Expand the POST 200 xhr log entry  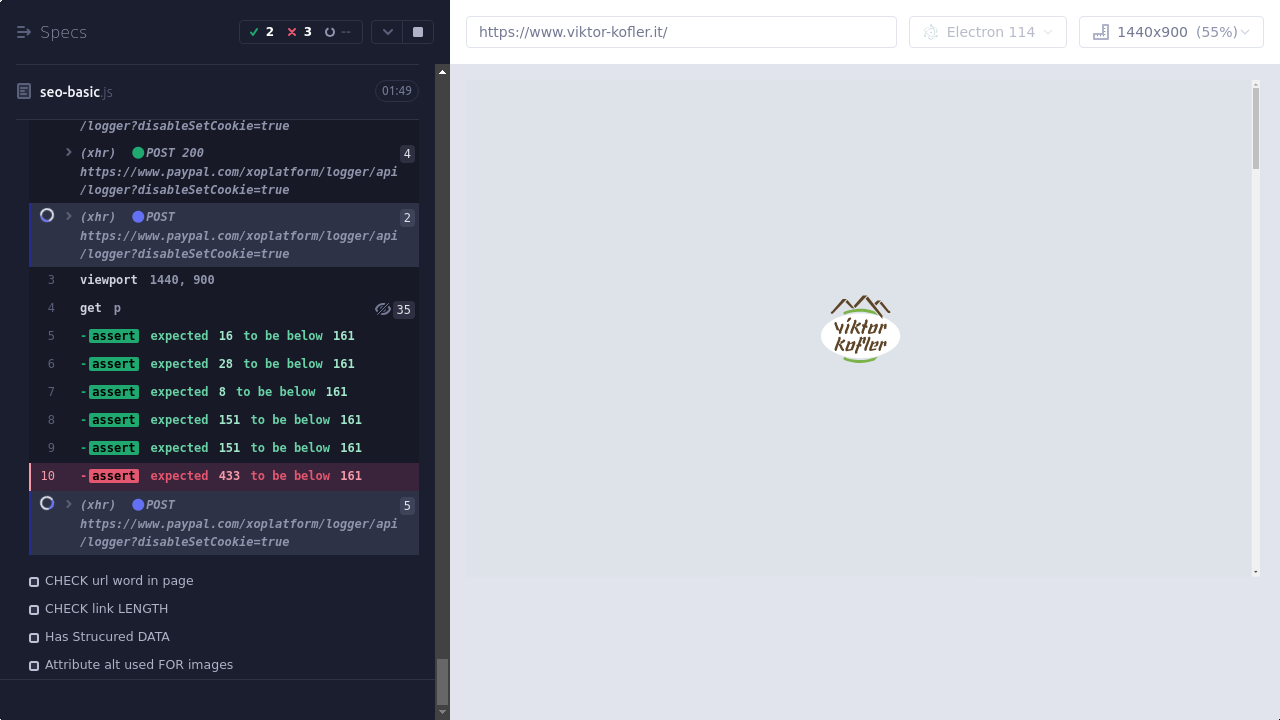click(69, 153)
